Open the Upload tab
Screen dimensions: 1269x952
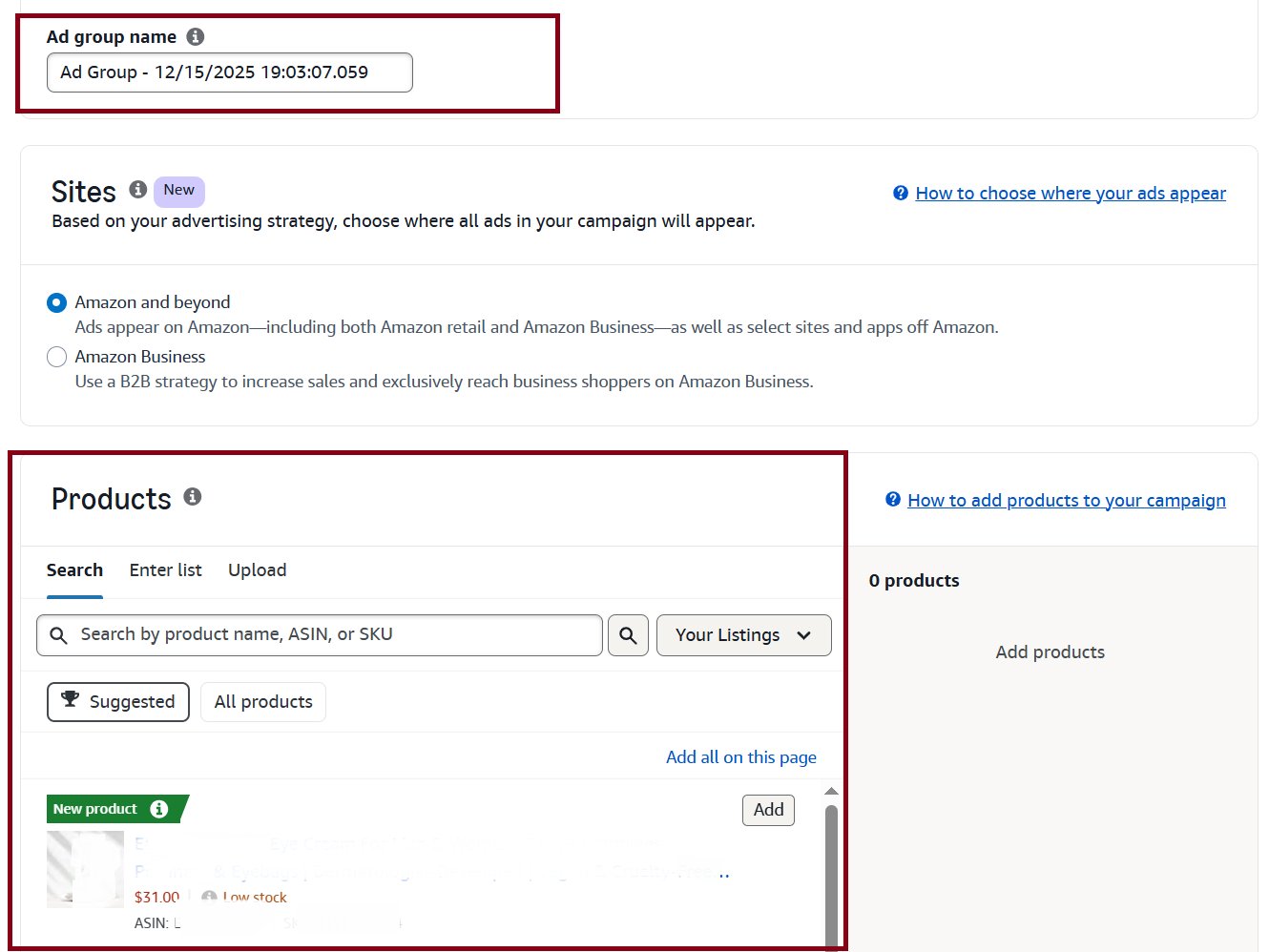click(257, 569)
